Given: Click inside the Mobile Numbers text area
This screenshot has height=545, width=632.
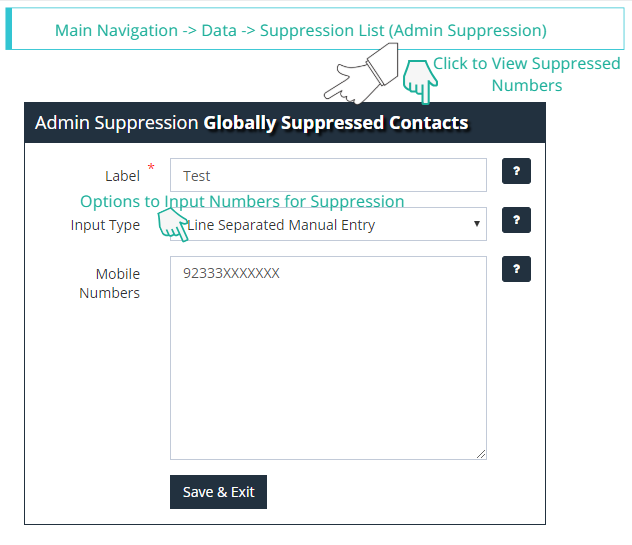Looking at the screenshot, I should (x=328, y=360).
